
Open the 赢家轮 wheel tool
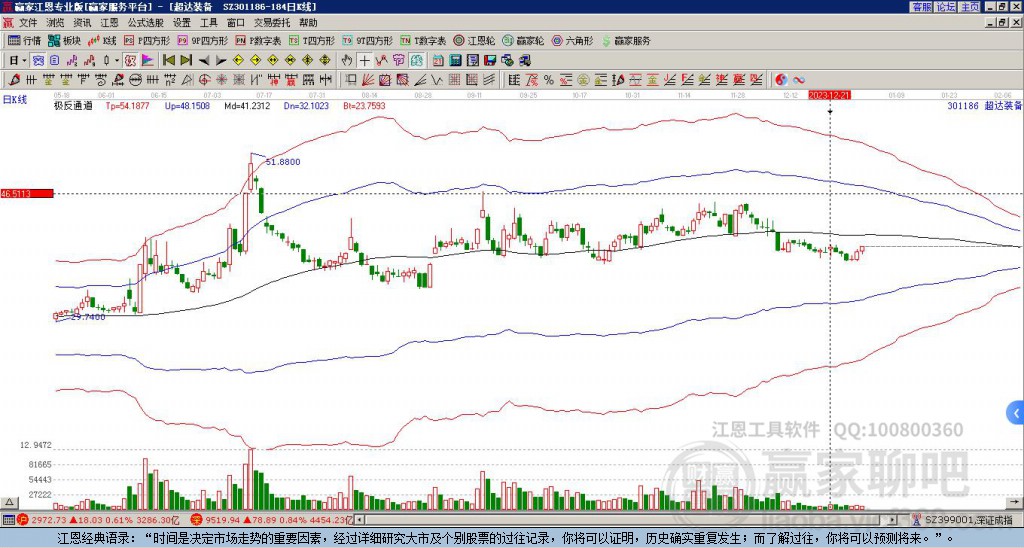523,40
